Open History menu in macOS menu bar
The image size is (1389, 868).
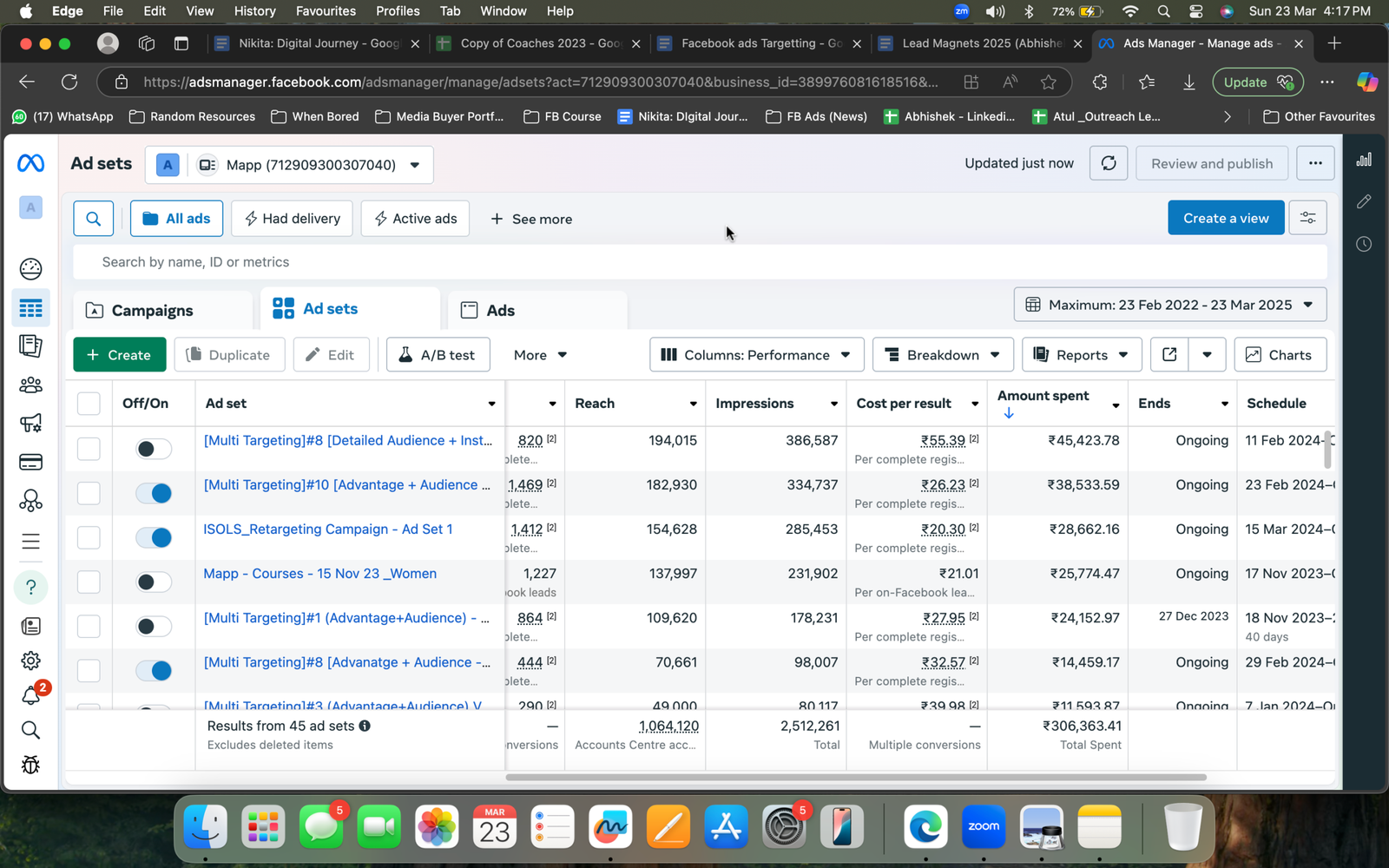pos(254,11)
